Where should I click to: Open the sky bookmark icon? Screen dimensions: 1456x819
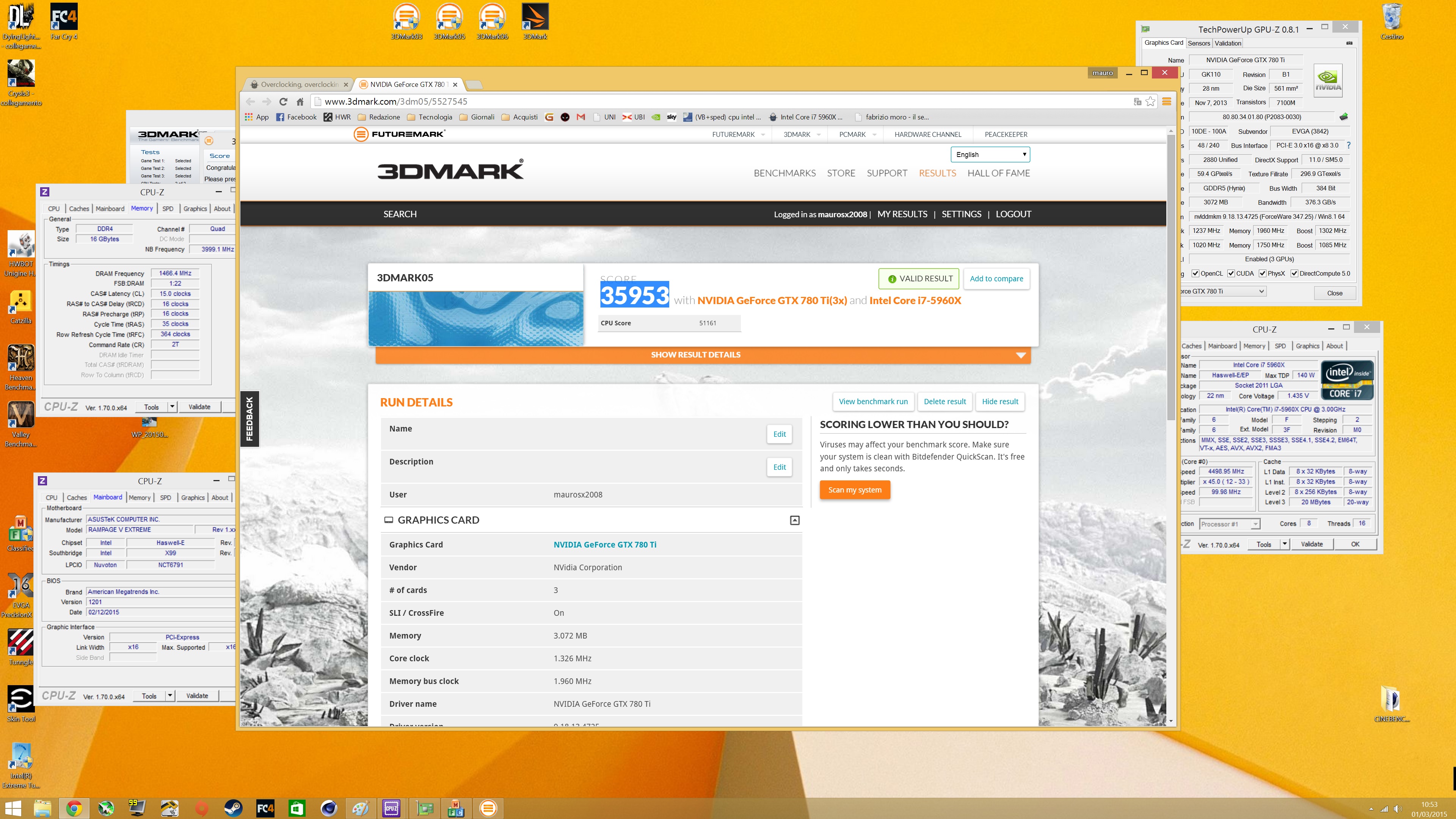click(x=672, y=117)
